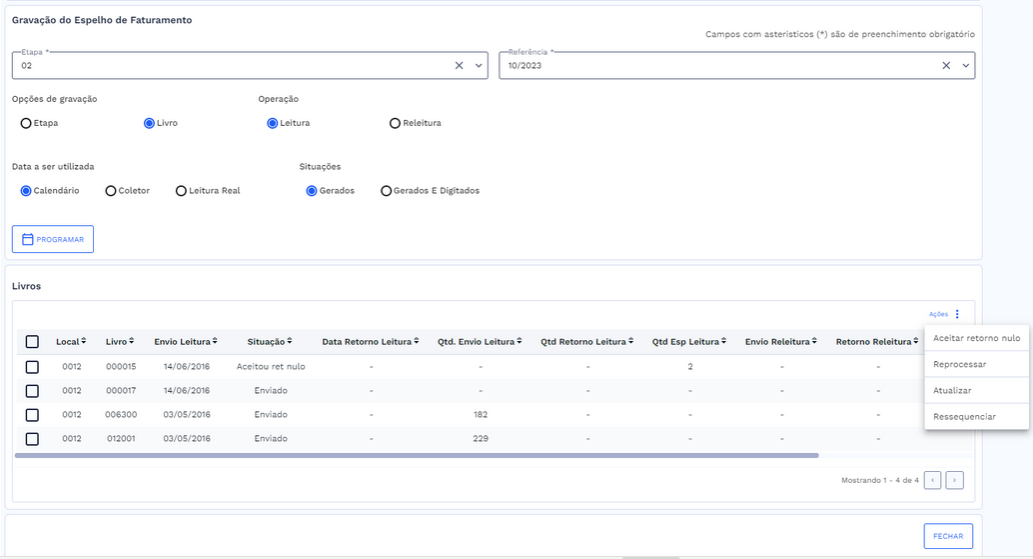Choose Aceitar retorno nulo from menu

click(x=976, y=338)
